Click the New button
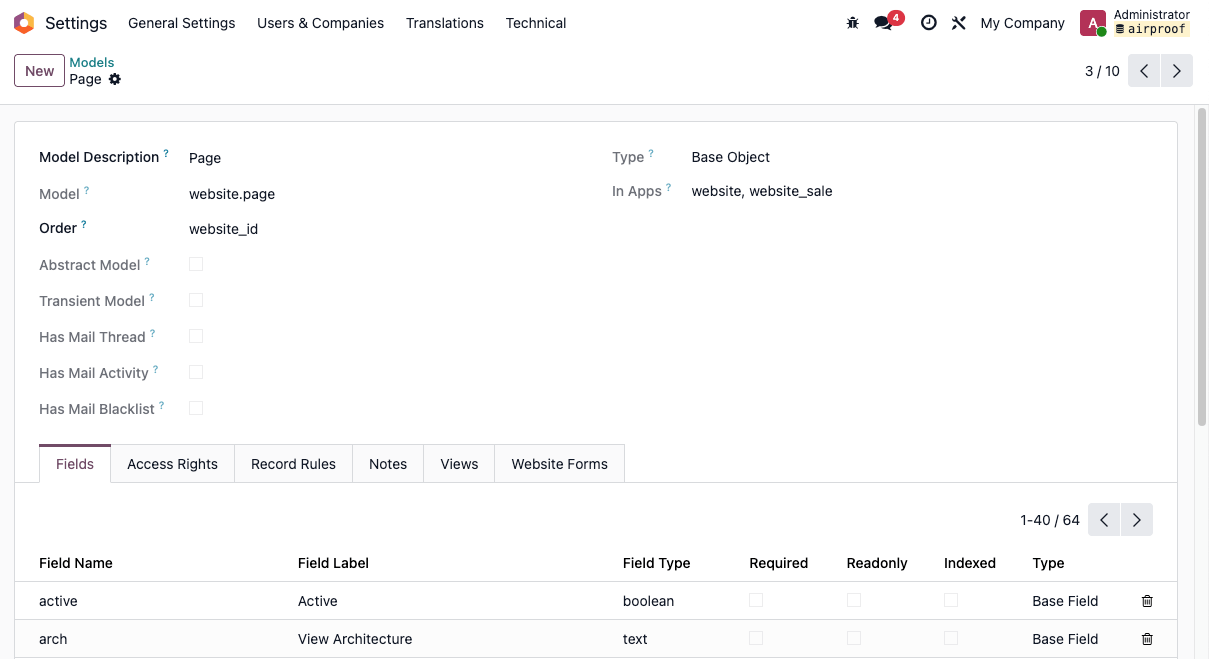The width and height of the screenshot is (1209, 659). [39, 70]
